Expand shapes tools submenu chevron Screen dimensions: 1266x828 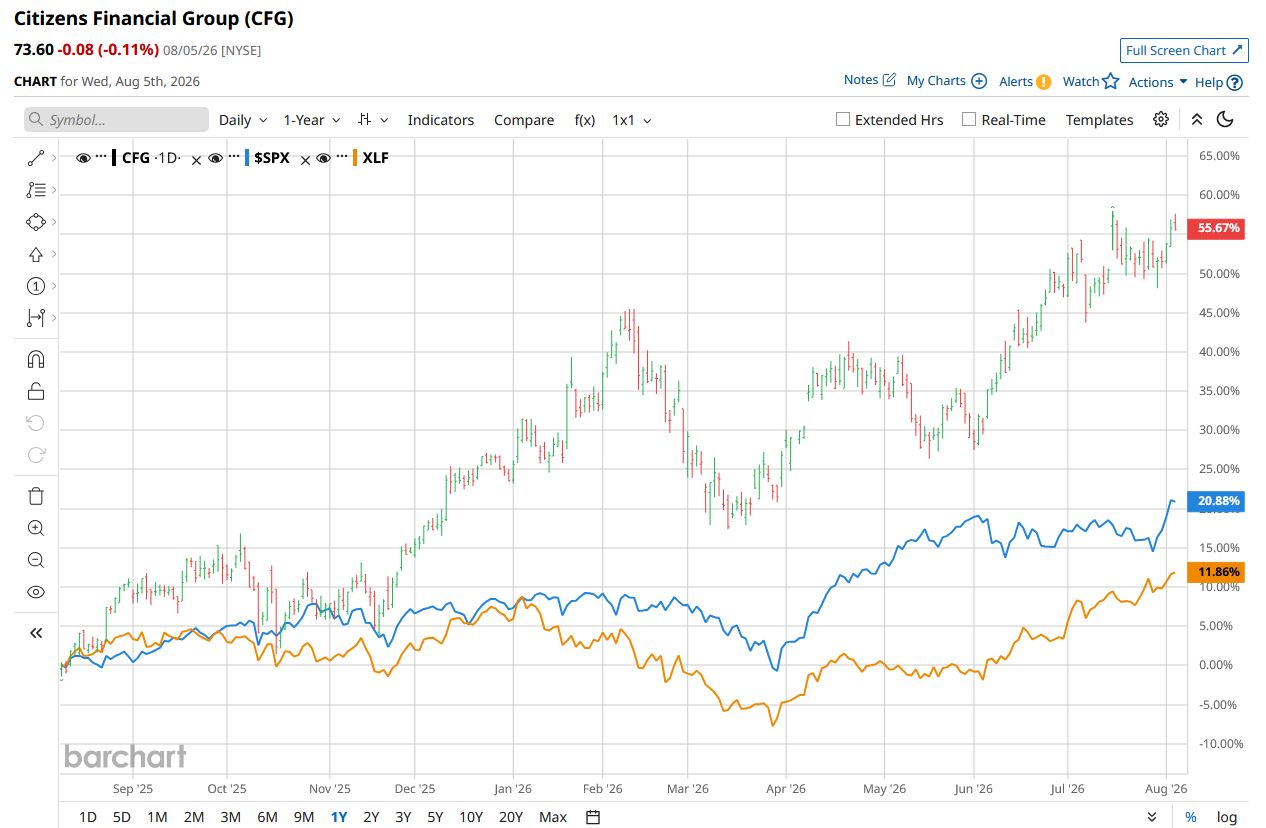click(x=54, y=222)
